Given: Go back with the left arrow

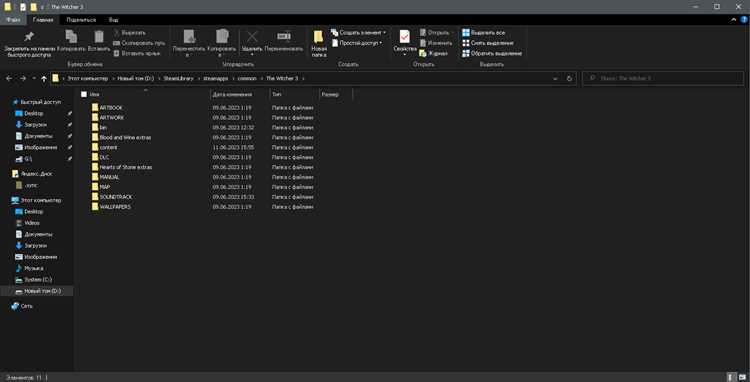Looking at the screenshot, I should pos(9,78).
